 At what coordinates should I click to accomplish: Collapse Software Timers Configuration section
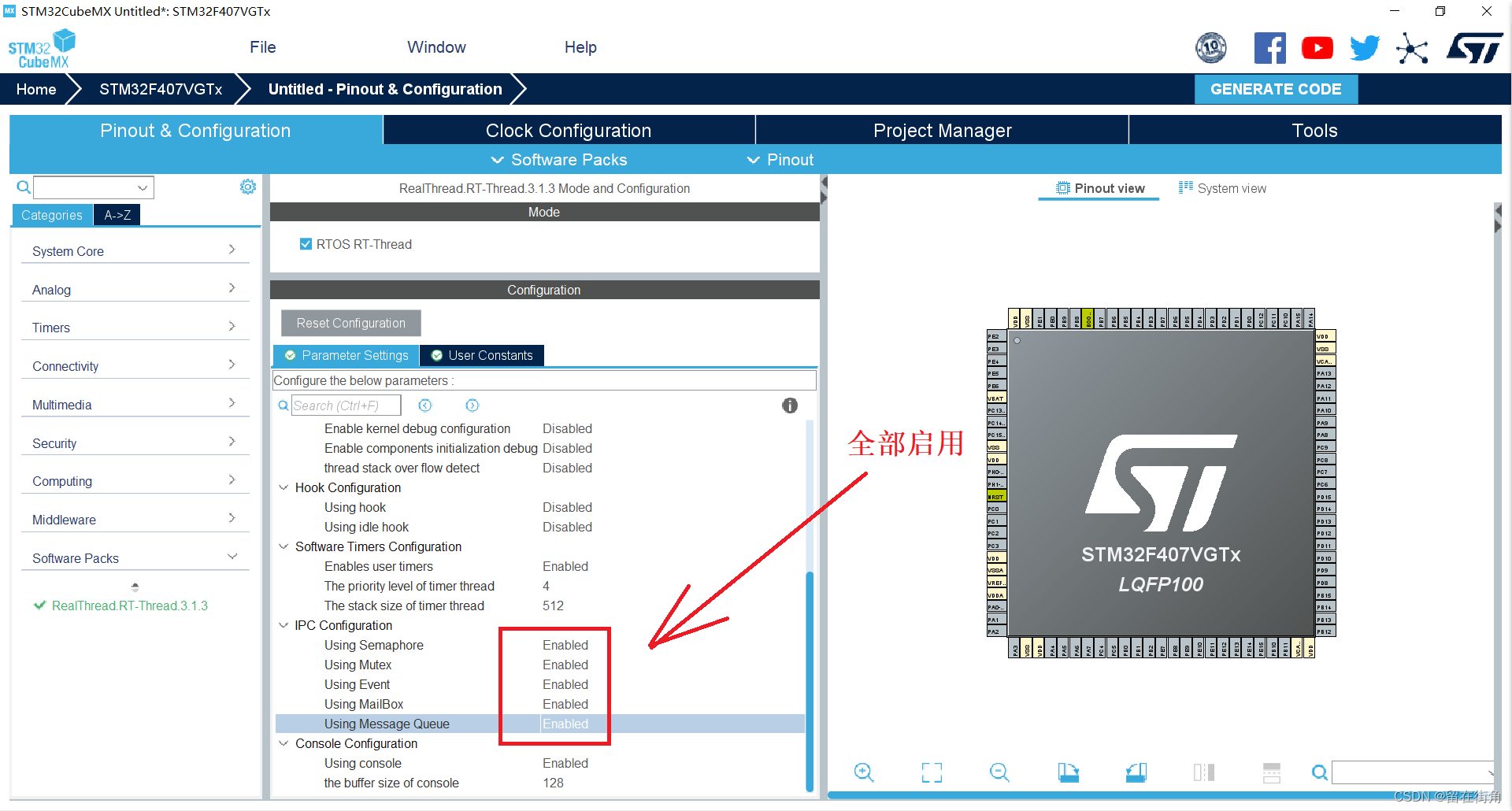click(283, 546)
